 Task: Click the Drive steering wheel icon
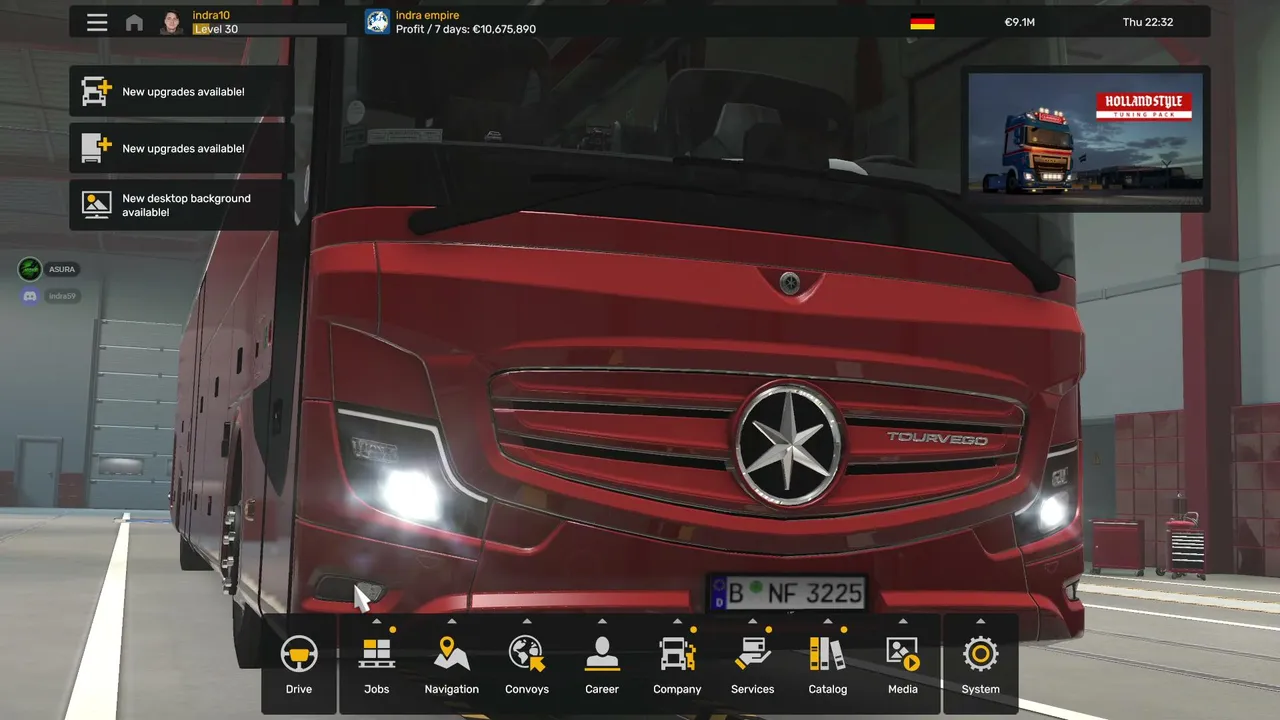click(x=299, y=653)
